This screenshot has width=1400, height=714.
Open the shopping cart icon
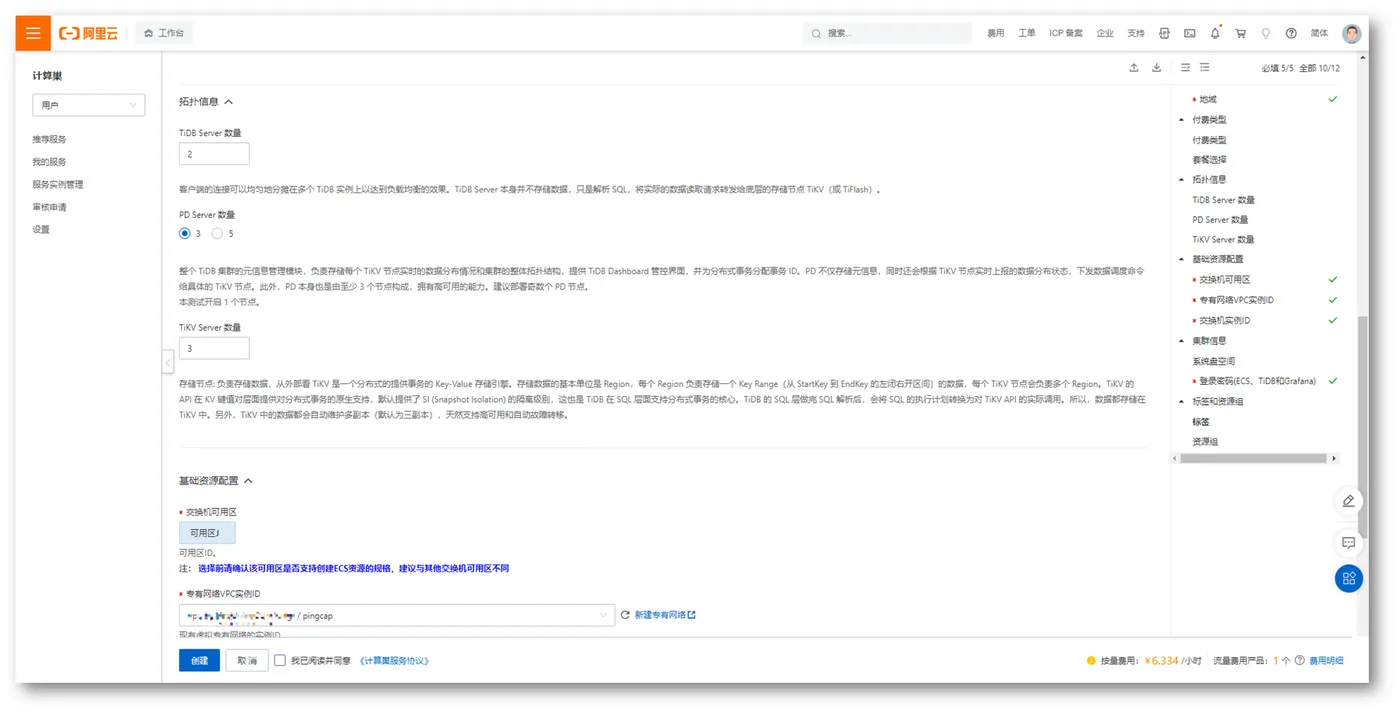pyautogui.click(x=1241, y=33)
